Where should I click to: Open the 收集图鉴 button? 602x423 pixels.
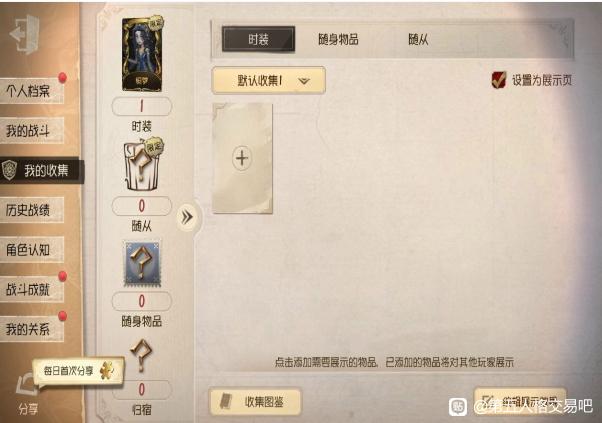[255, 402]
